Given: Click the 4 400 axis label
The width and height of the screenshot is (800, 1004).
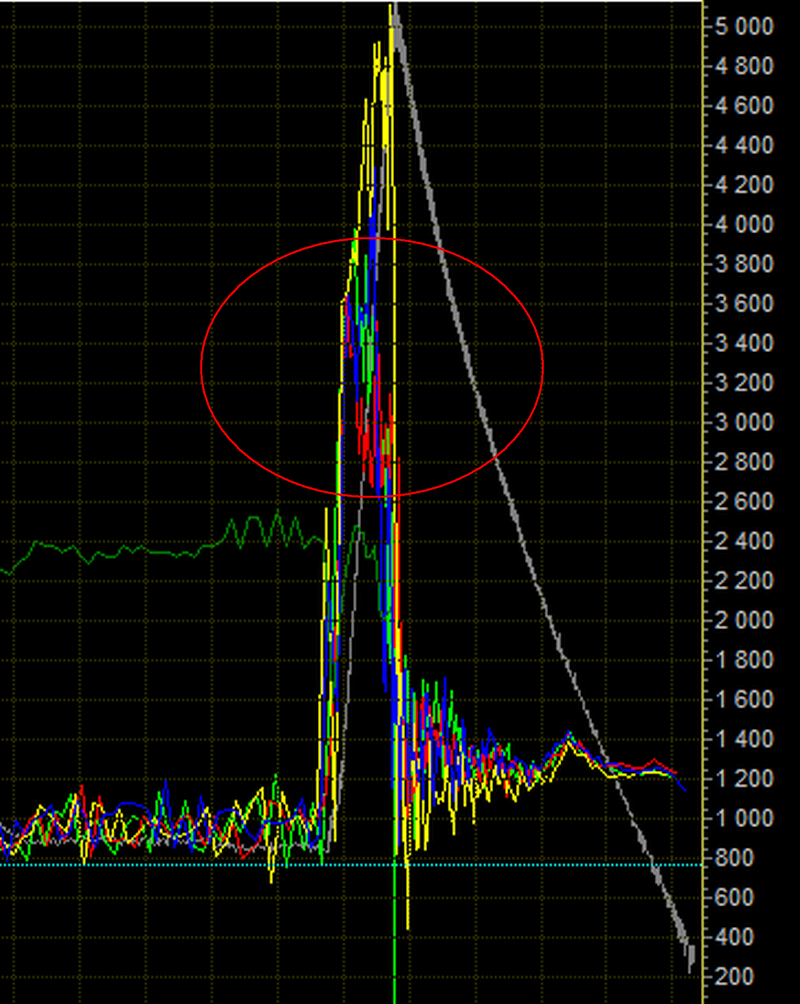Looking at the screenshot, I should coord(746,146).
